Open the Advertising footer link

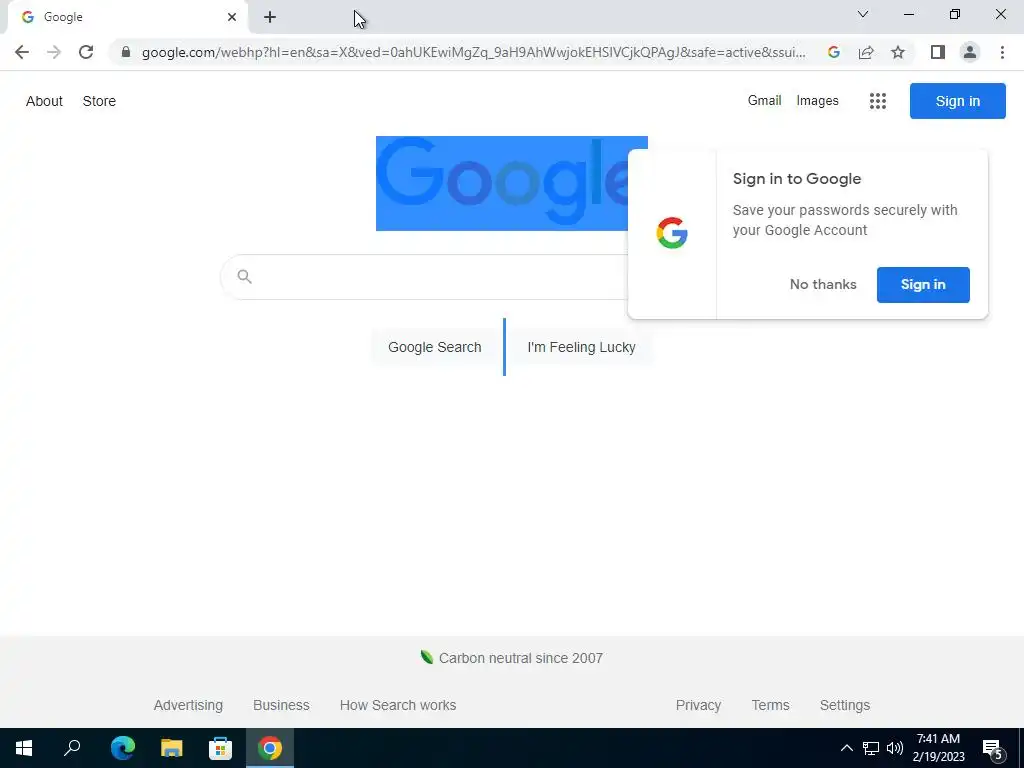click(188, 705)
